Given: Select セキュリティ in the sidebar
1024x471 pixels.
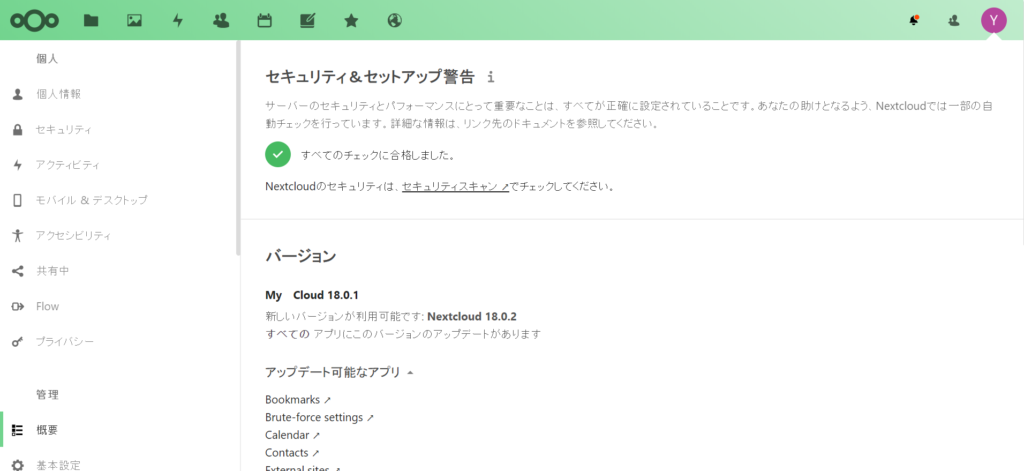Looking at the screenshot, I should click(64, 130).
